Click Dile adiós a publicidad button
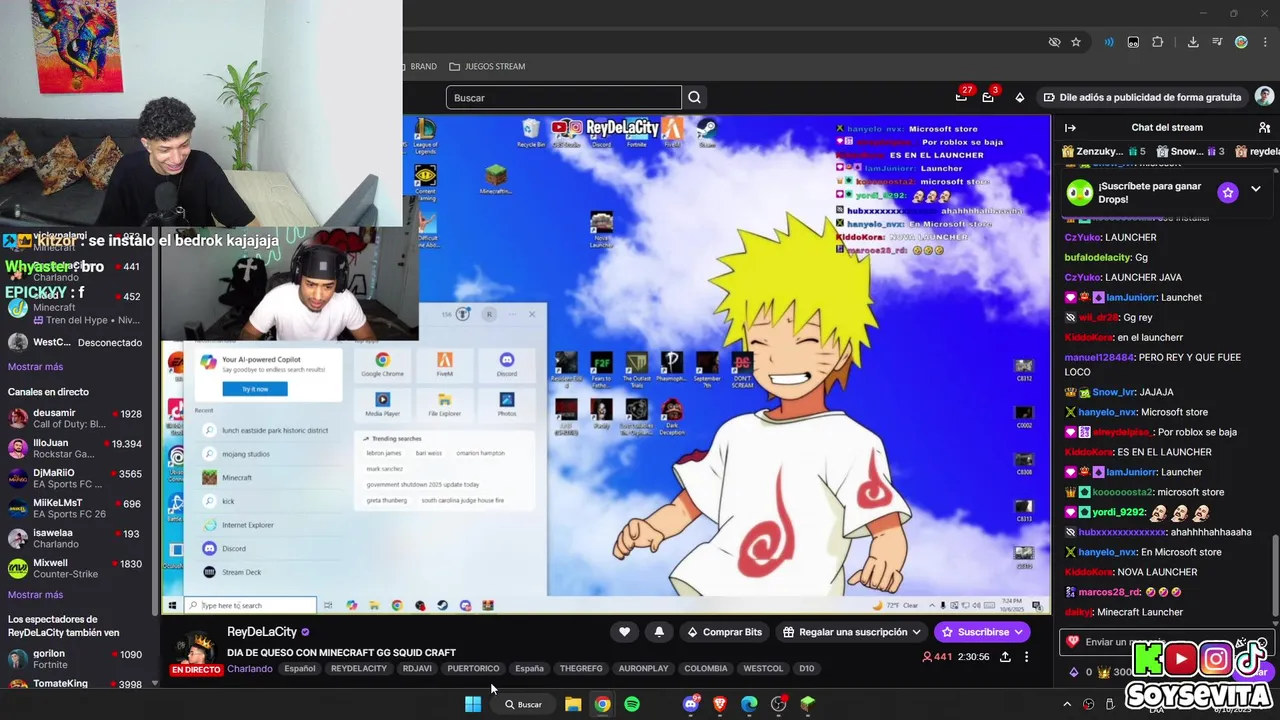 click(x=1141, y=97)
